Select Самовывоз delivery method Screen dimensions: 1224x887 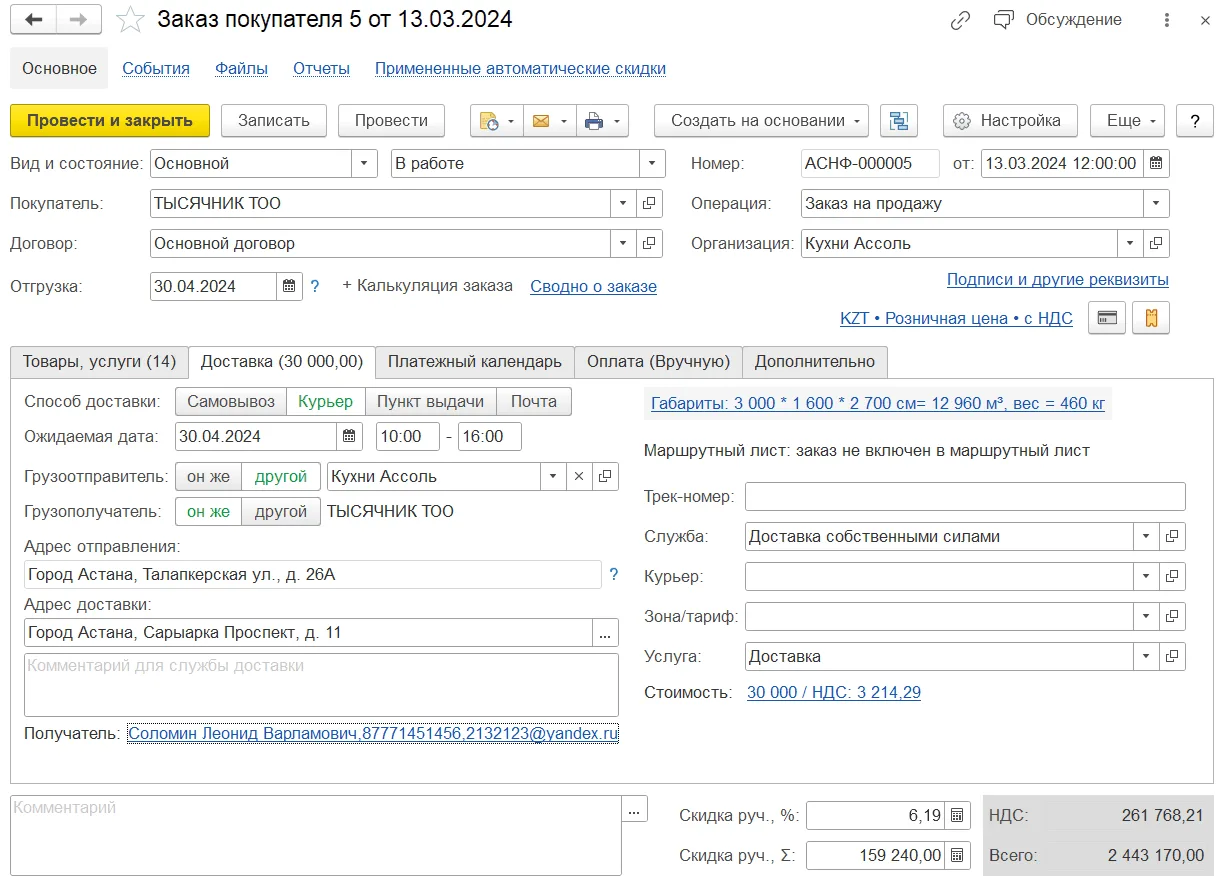[x=231, y=401]
